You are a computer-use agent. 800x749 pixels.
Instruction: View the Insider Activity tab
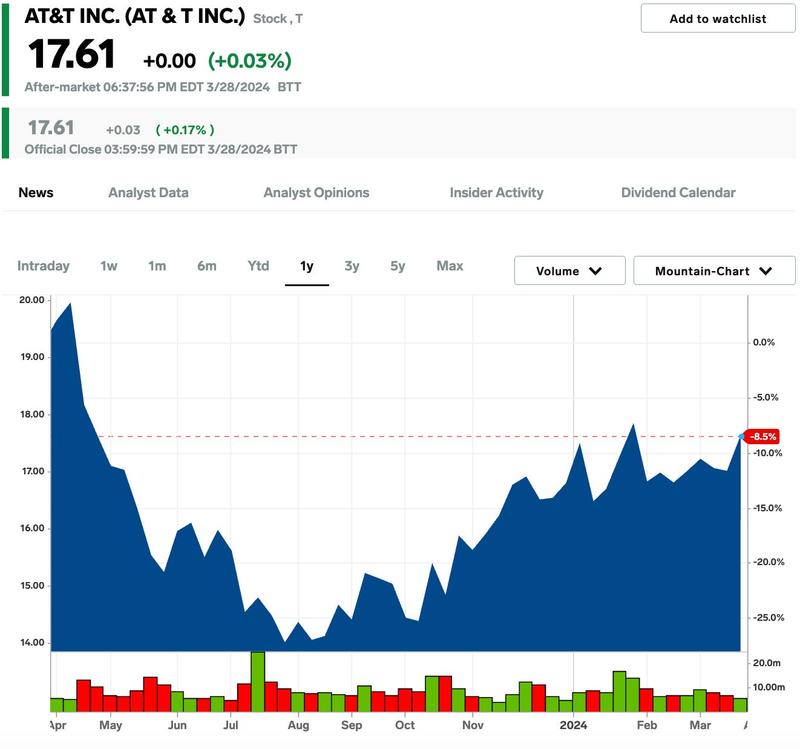pos(496,192)
